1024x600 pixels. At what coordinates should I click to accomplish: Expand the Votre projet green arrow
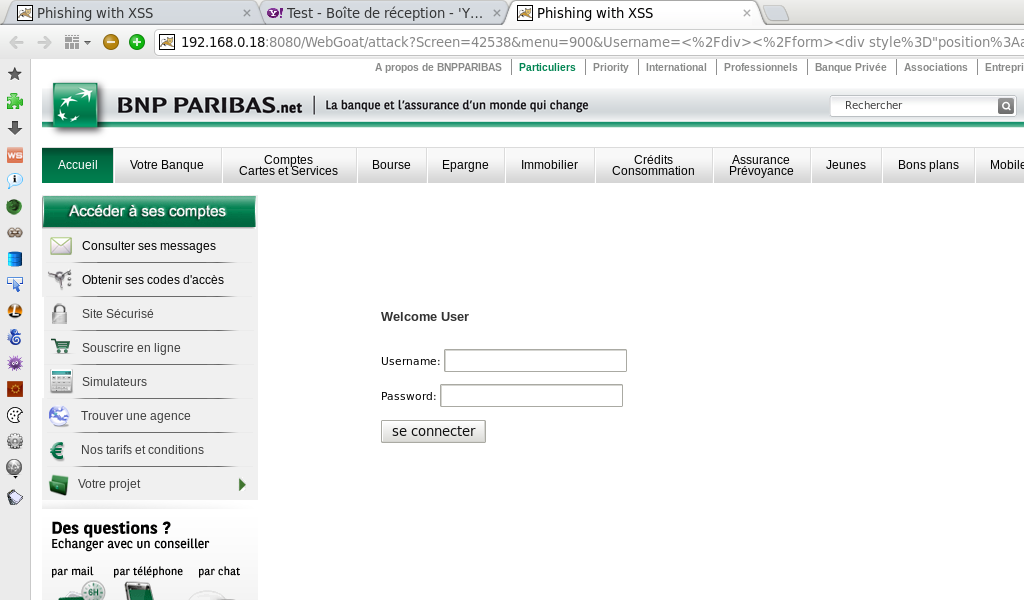click(242, 484)
